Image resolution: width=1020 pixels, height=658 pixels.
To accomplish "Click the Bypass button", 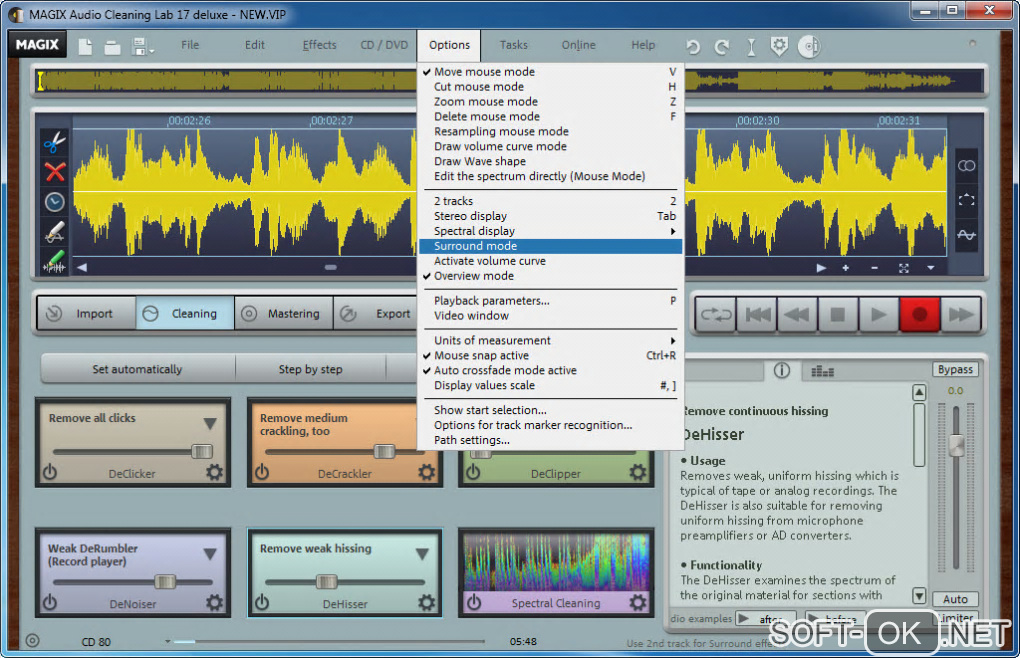I will [x=955, y=370].
